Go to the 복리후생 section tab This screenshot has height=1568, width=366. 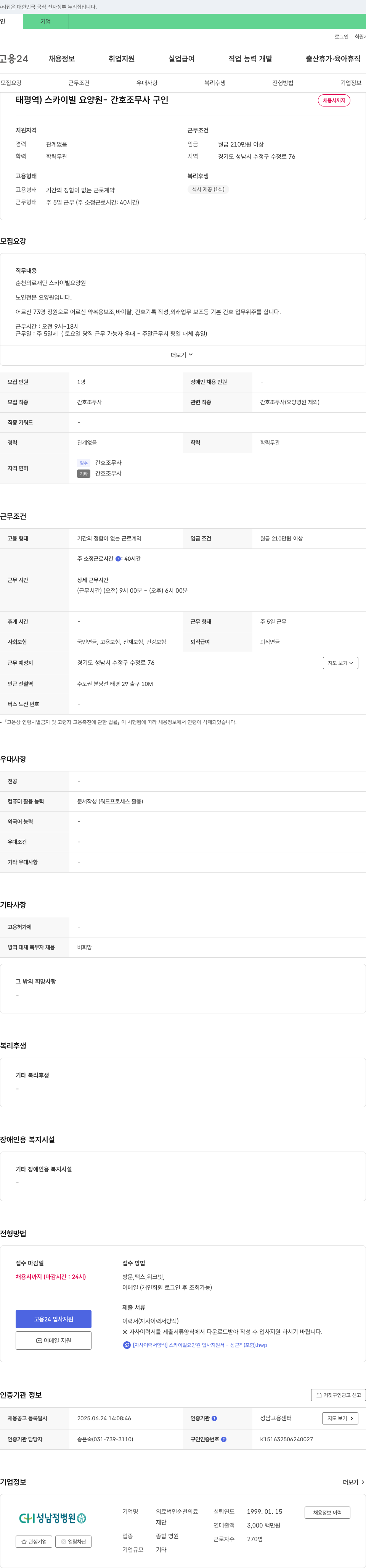tap(215, 83)
